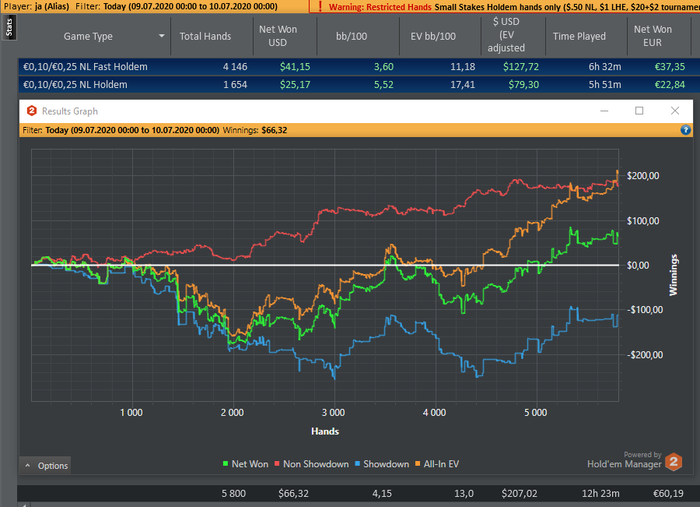Click the Results Graph title bar text
The image size is (700, 507).
(70, 111)
